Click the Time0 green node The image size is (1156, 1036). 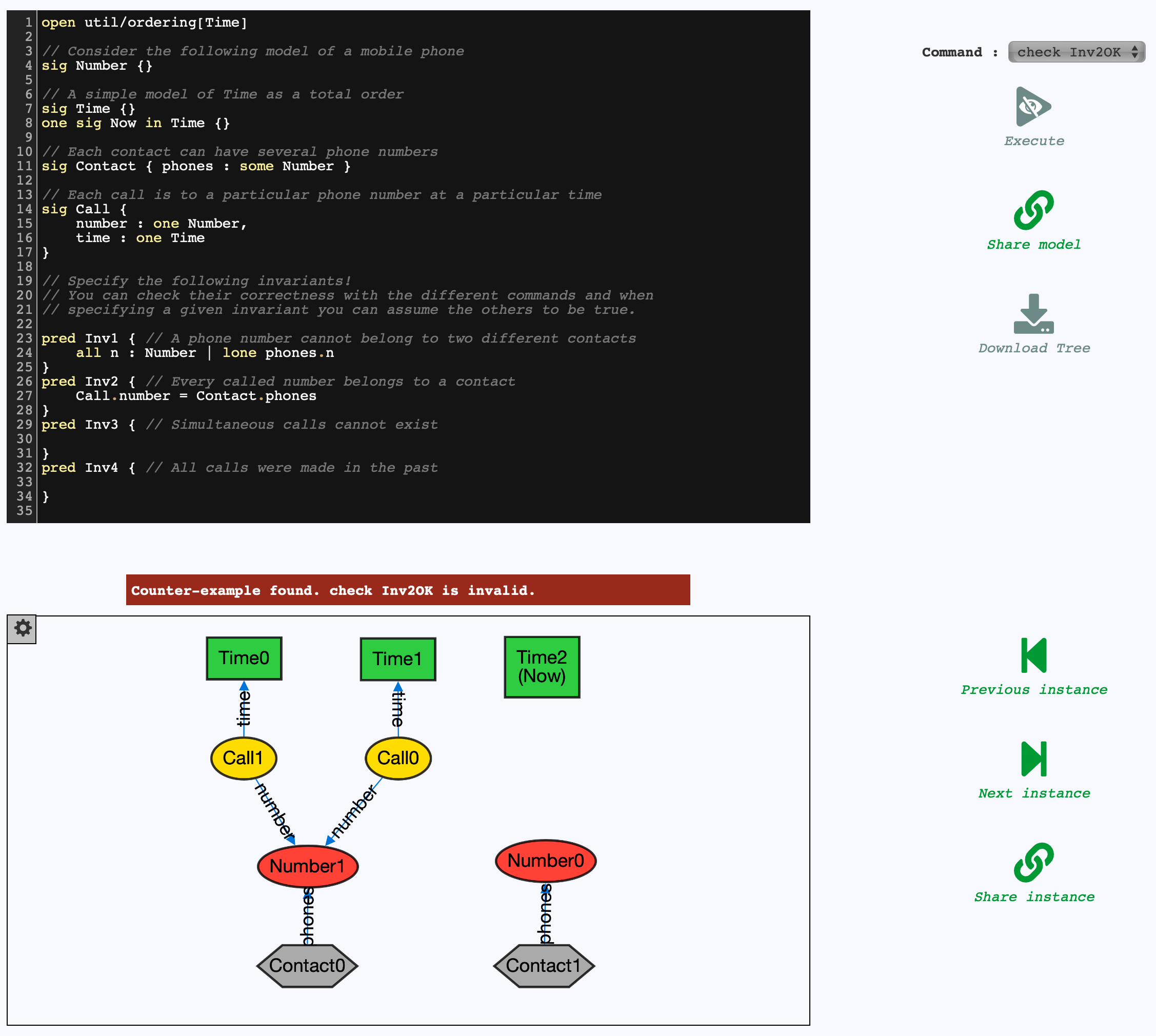244,658
